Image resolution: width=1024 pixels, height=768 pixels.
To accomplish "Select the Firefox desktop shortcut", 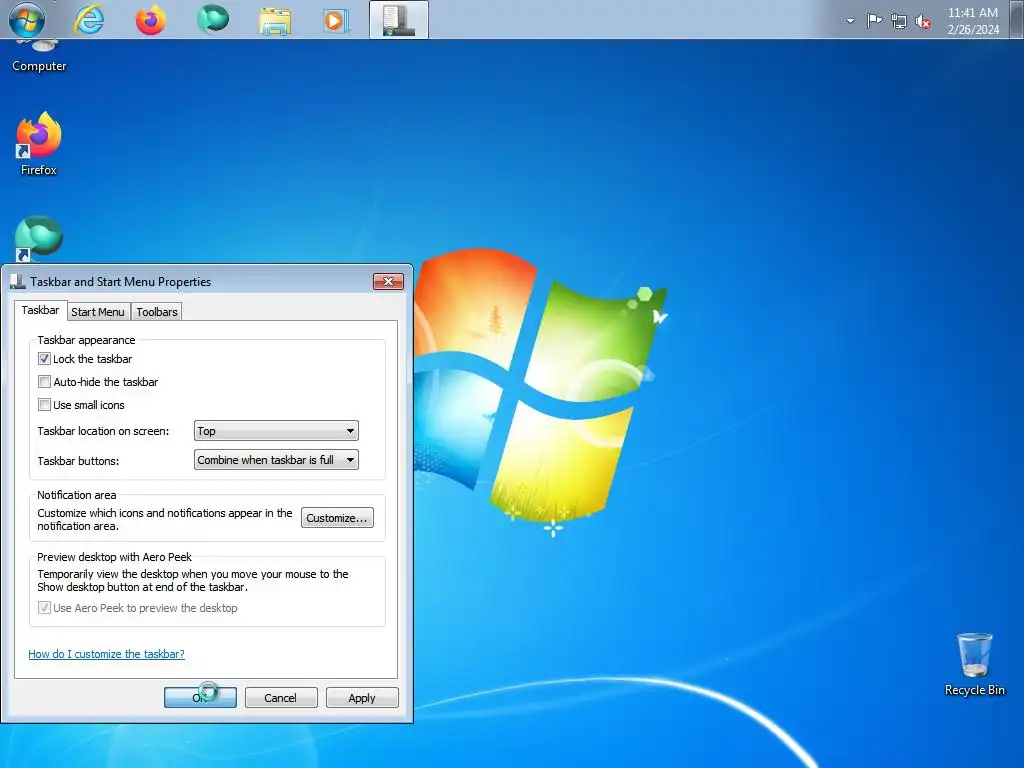I will pos(39,144).
